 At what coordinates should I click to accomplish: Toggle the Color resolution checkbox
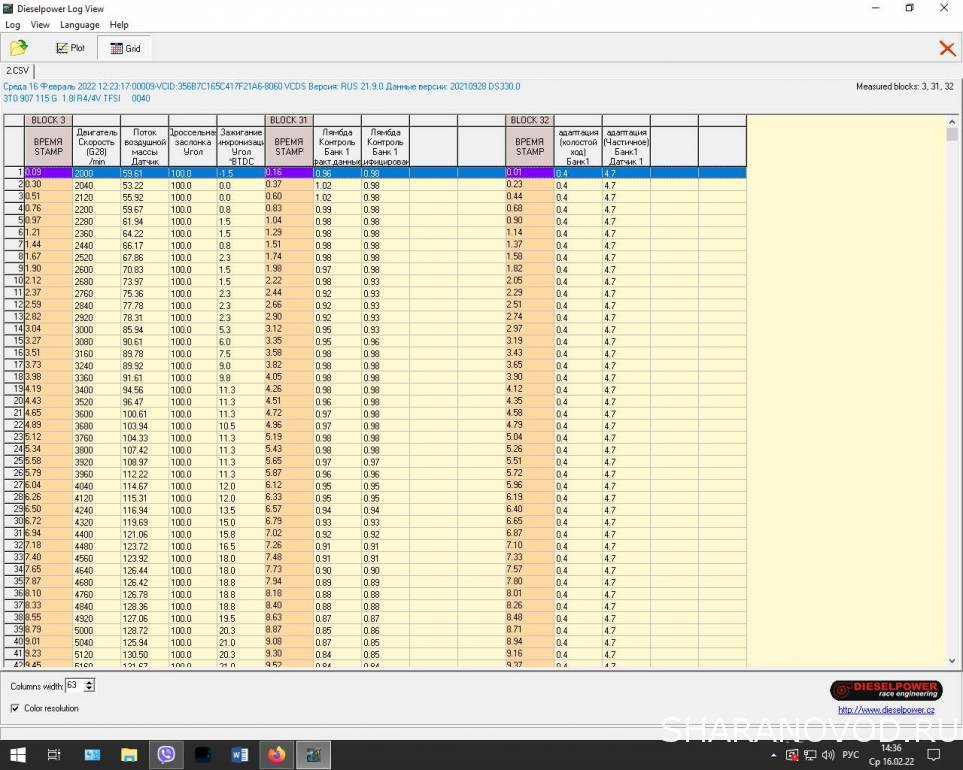[x=15, y=708]
